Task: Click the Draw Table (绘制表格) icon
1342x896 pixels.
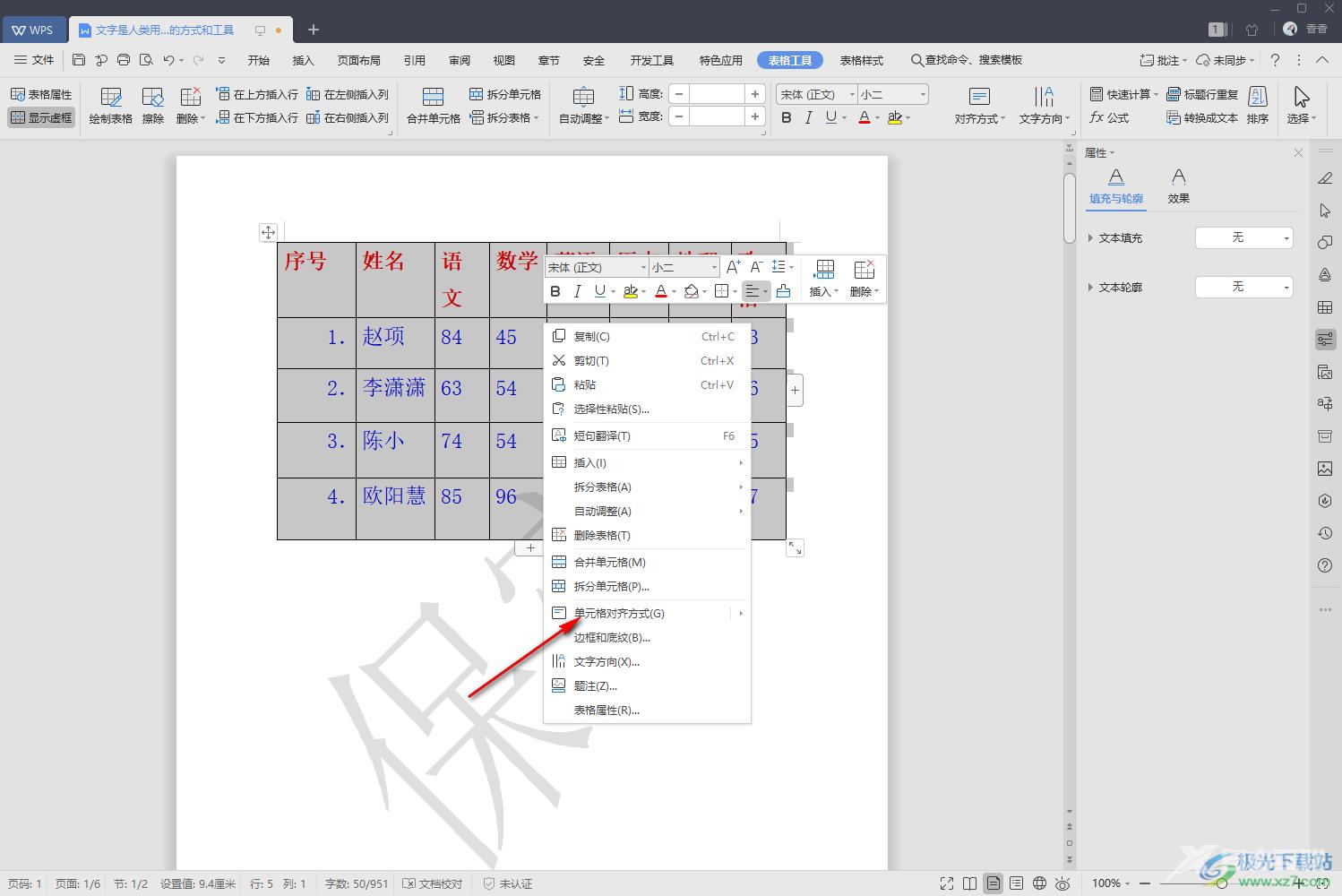Action: coord(111,98)
